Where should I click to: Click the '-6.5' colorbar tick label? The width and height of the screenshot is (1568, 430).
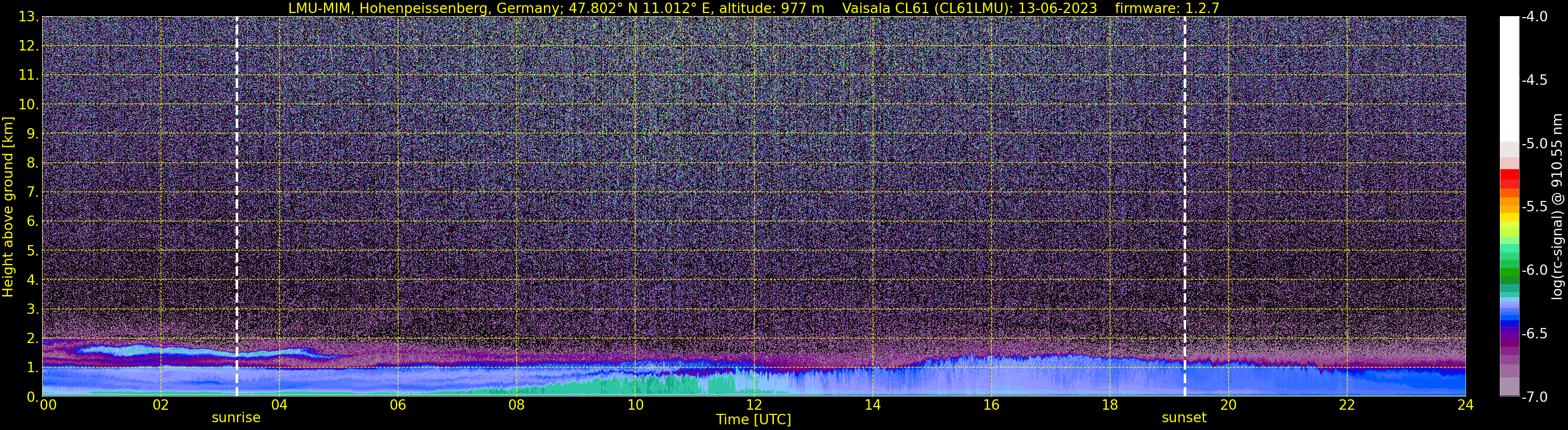1534,333
